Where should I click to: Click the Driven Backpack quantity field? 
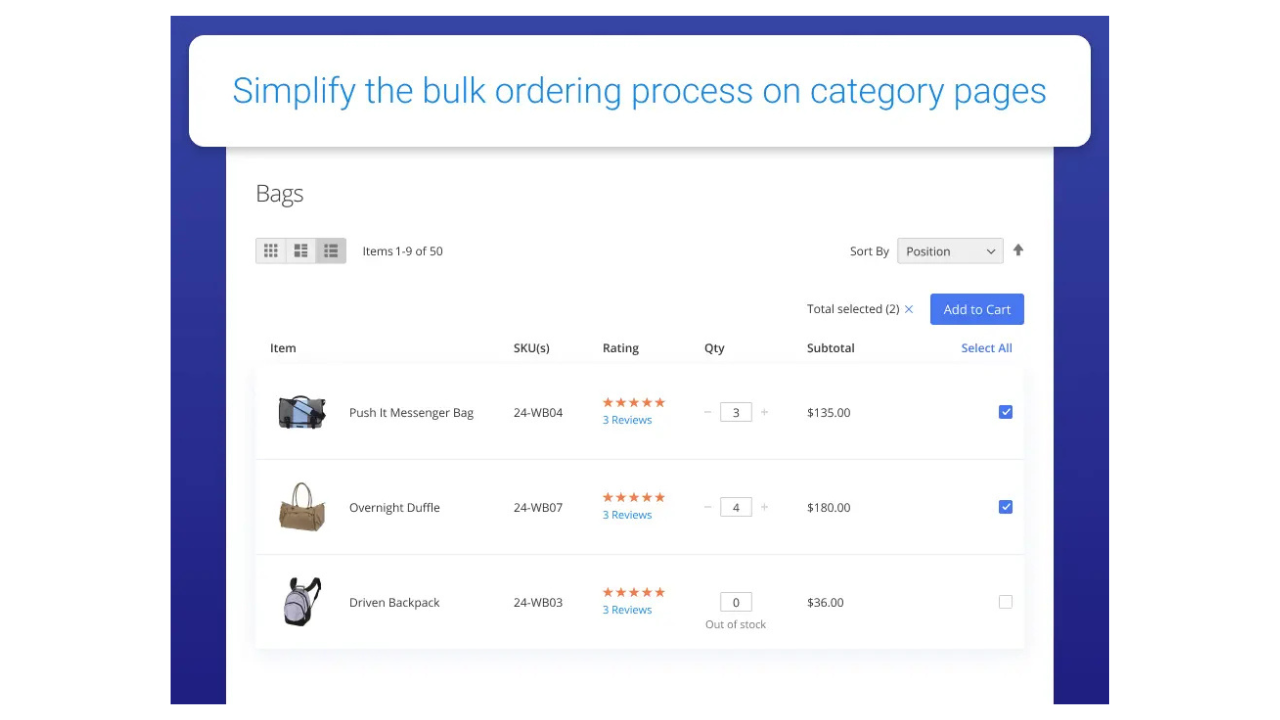point(736,602)
